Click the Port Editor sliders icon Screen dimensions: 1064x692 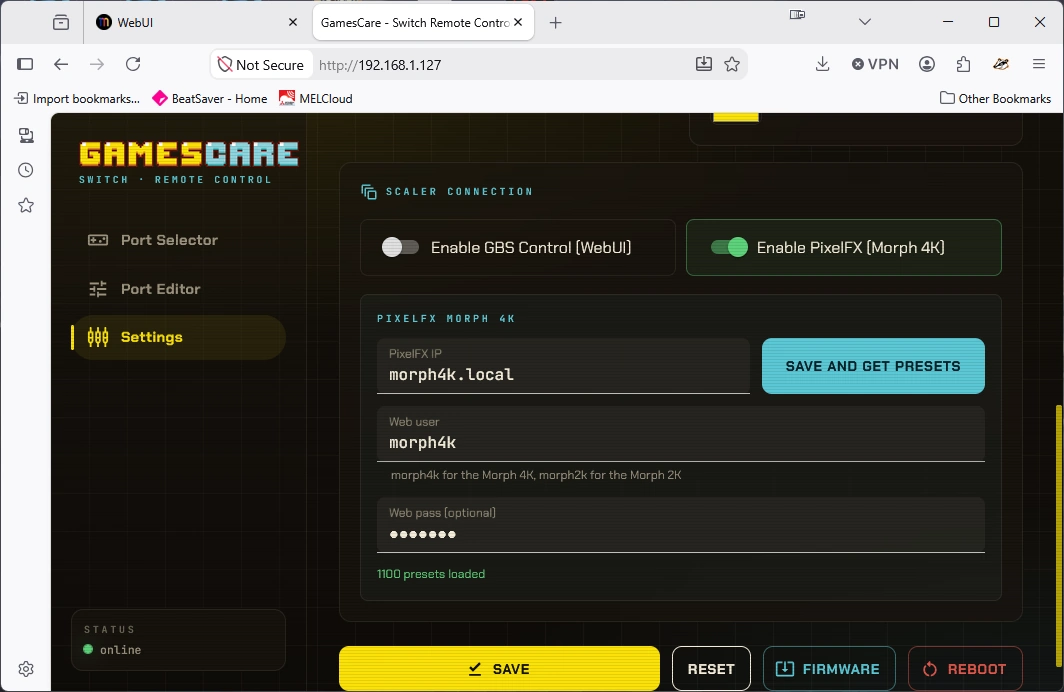(98, 289)
